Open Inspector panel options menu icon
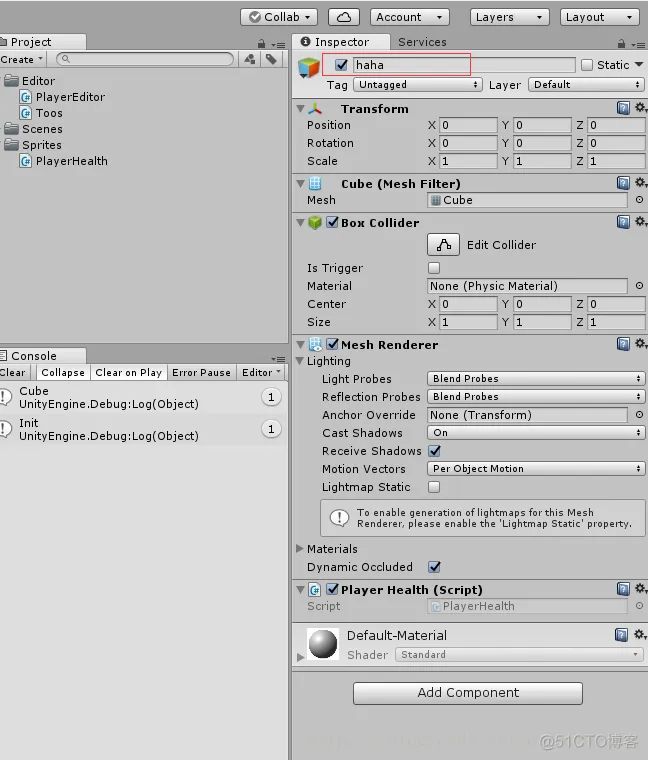Screen dimensions: 648x760 (x=638, y=45)
